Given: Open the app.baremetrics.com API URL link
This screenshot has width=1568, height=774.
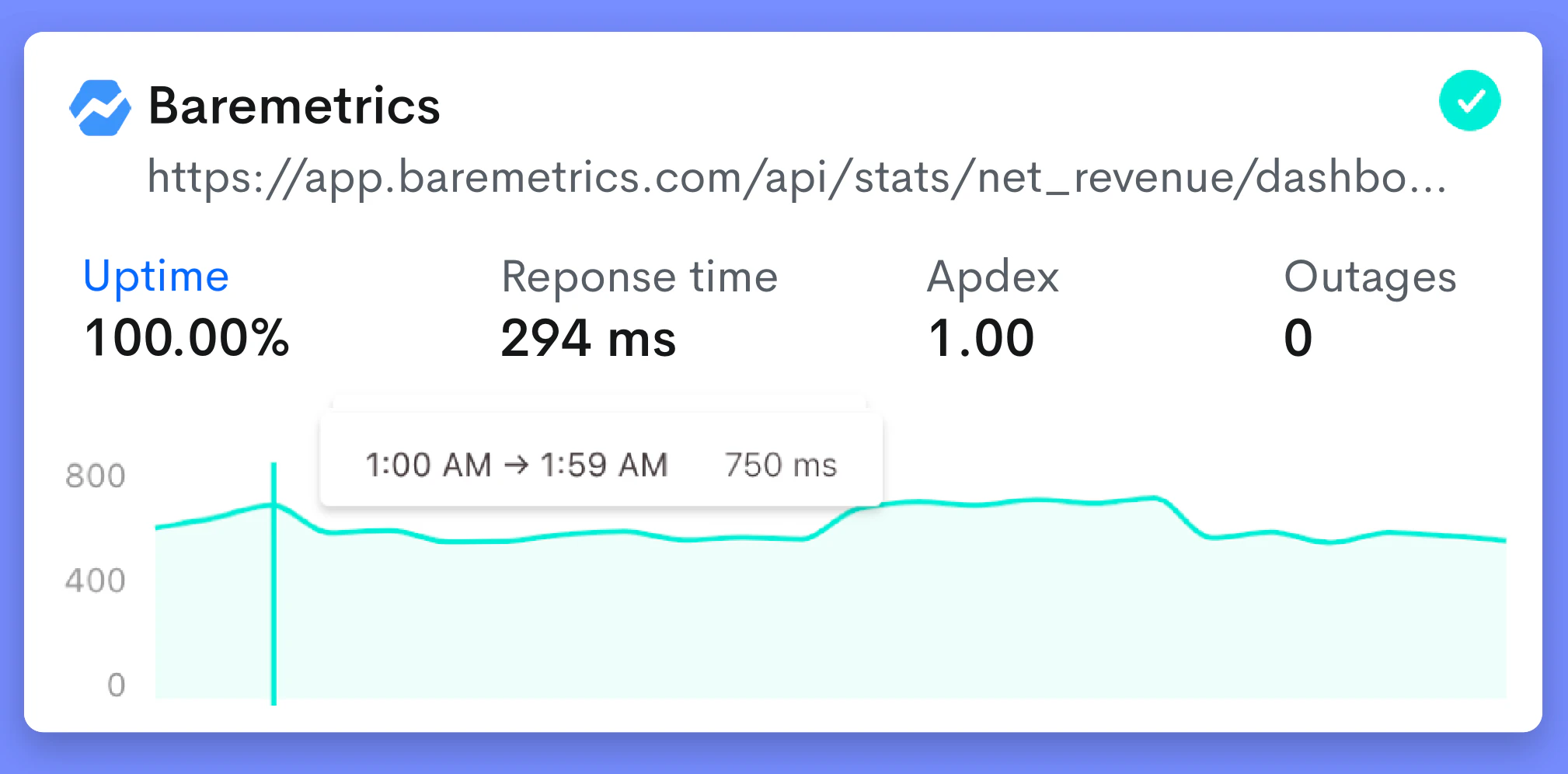Looking at the screenshot, I should (796, 178).
